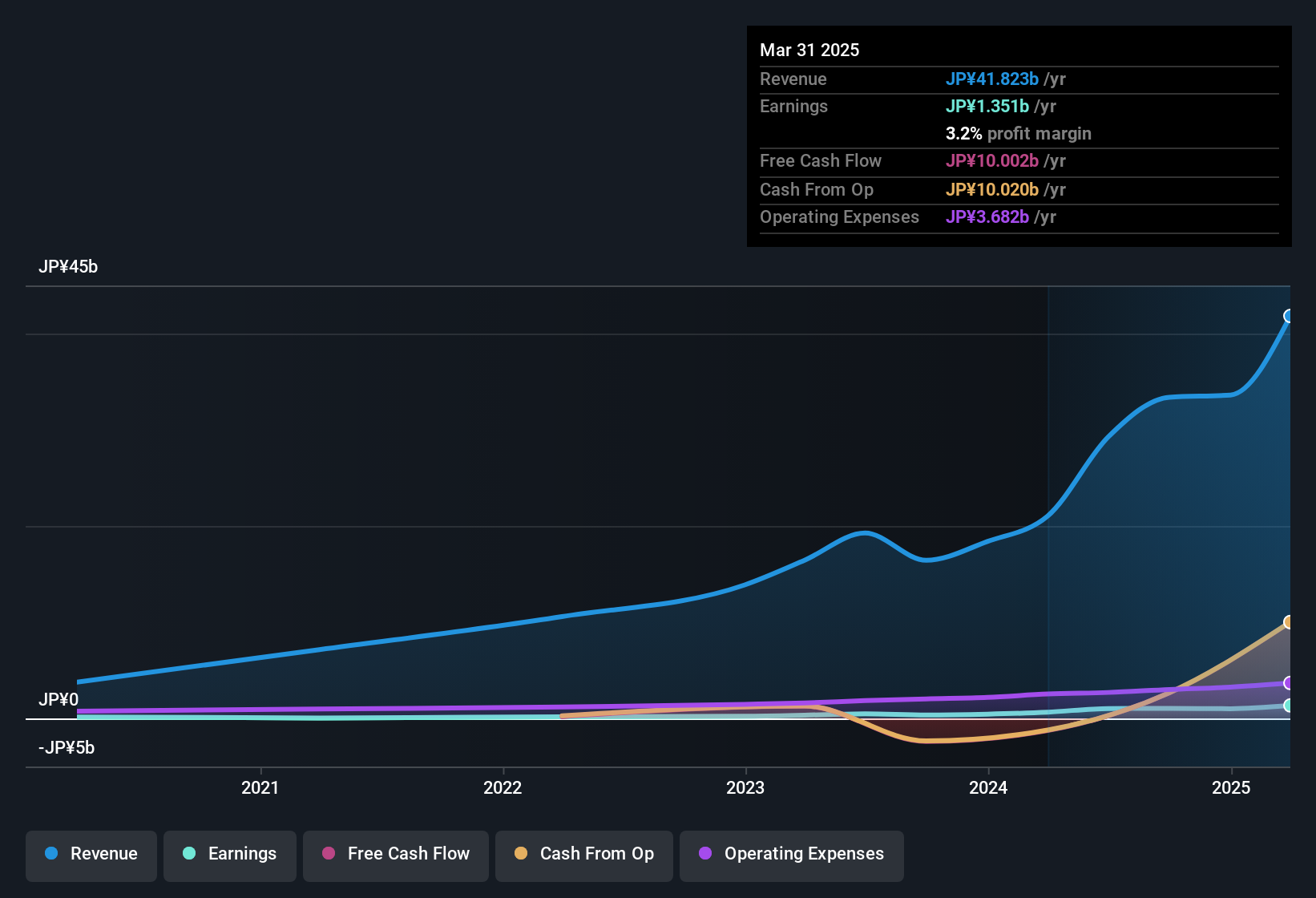Click the 2025 x-axis label
Image resolution: width=1316 pixels, height=898 pixels.
click(x=1231, y=788)
